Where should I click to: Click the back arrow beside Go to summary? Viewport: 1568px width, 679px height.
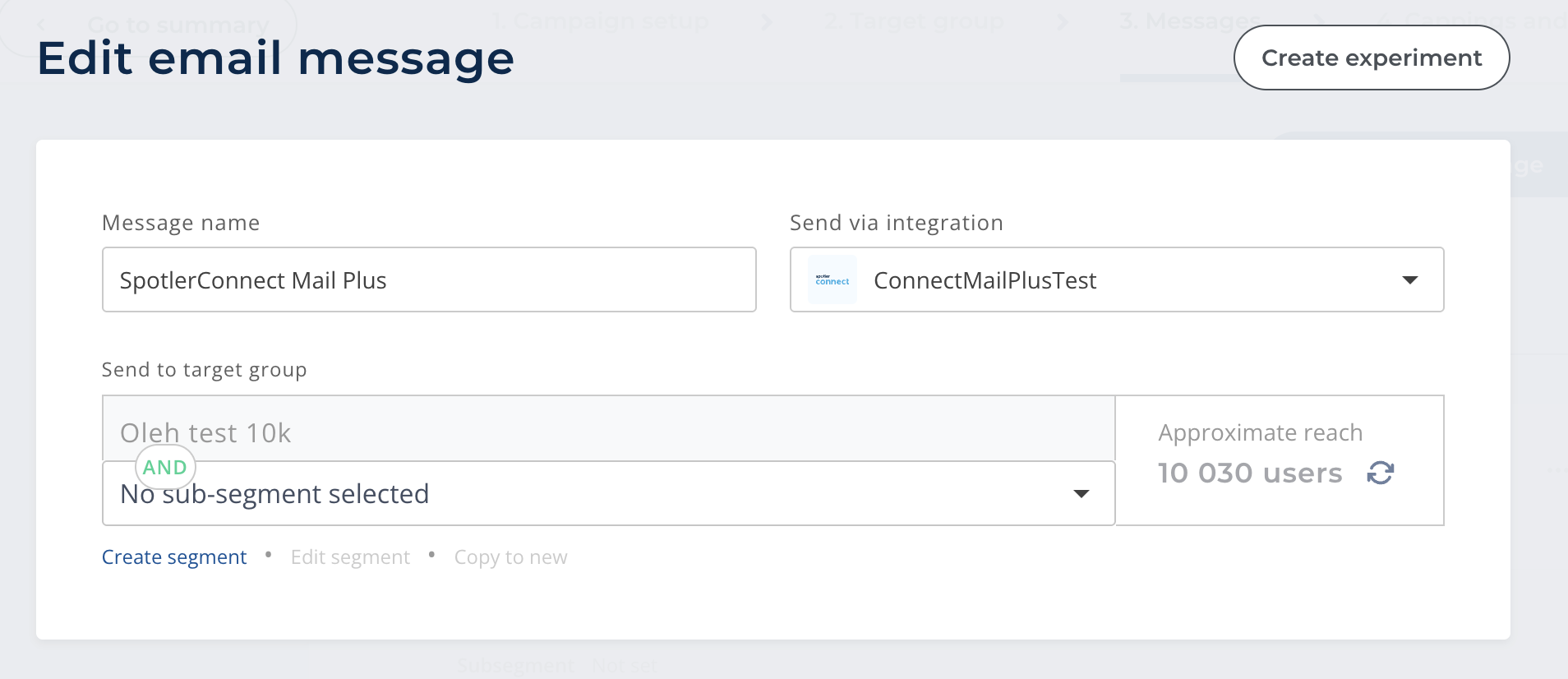pyautogui.click(x=41, y=25)
